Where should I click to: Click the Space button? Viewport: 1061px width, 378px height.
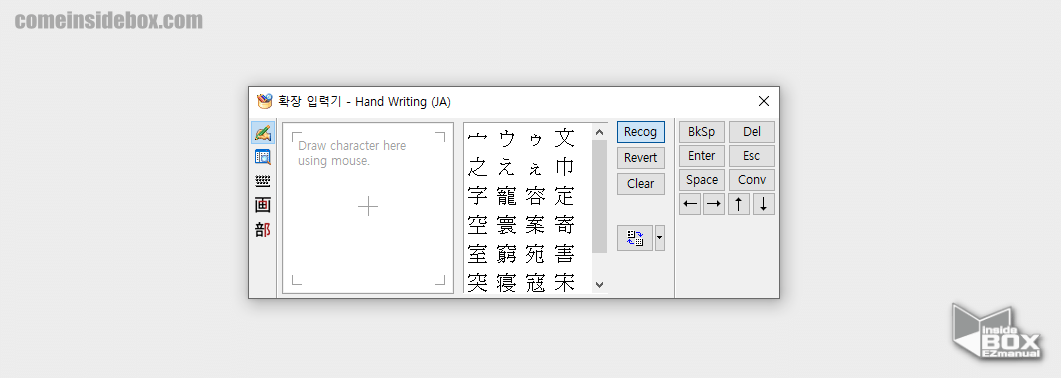point(702,180)
